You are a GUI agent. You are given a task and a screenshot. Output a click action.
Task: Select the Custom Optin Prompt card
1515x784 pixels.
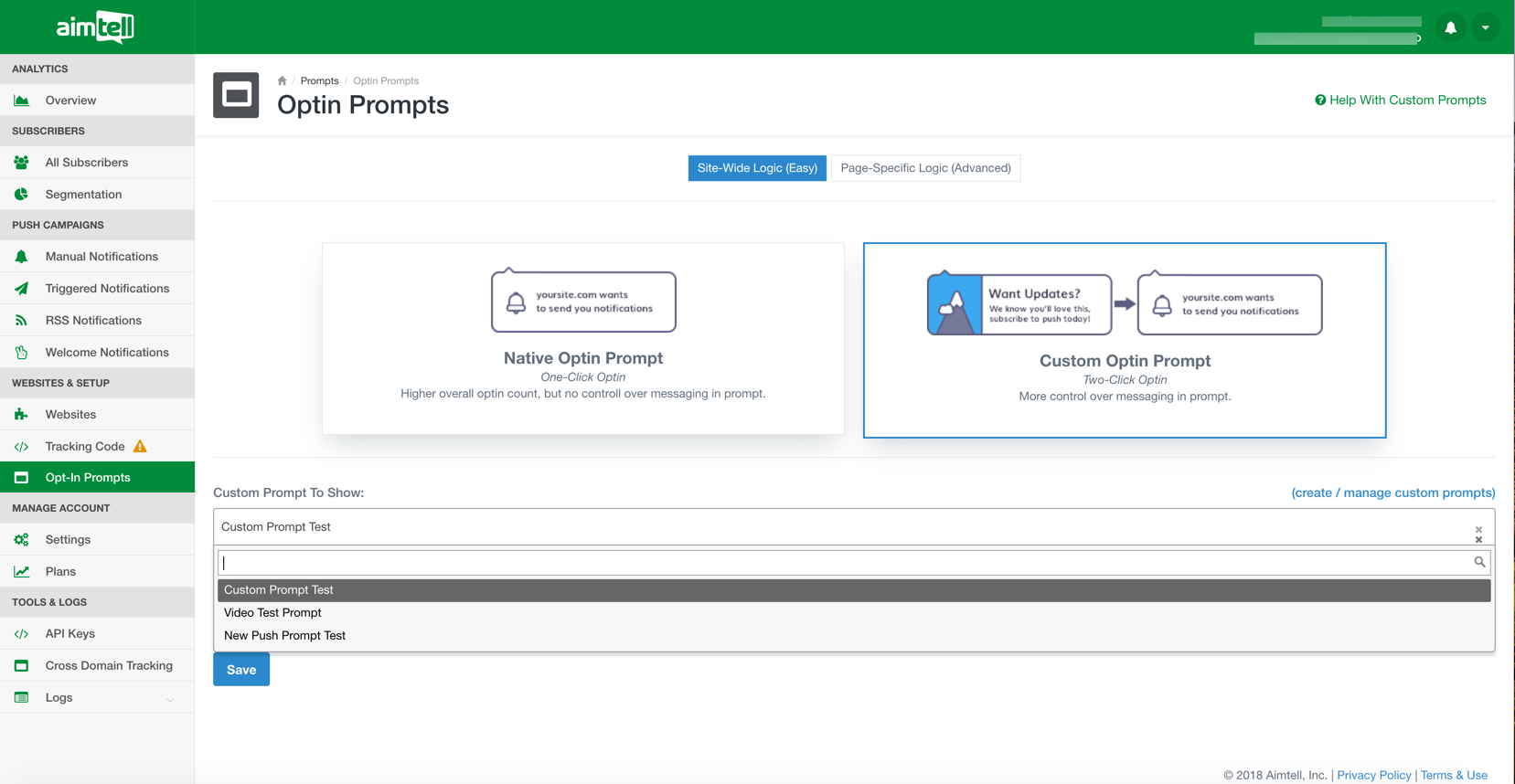[1125, 340]
